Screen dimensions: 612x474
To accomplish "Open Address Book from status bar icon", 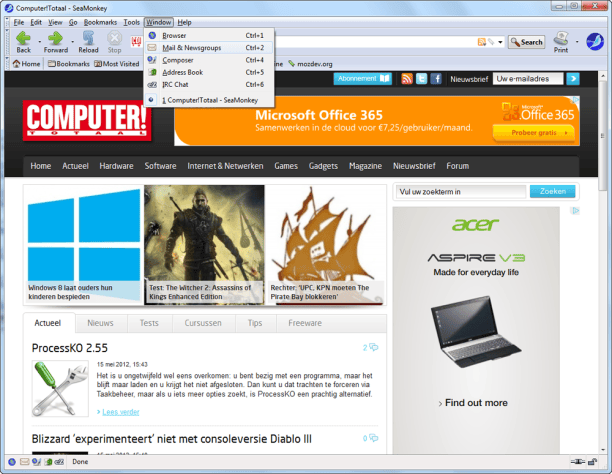I will [x=48, y=462].
